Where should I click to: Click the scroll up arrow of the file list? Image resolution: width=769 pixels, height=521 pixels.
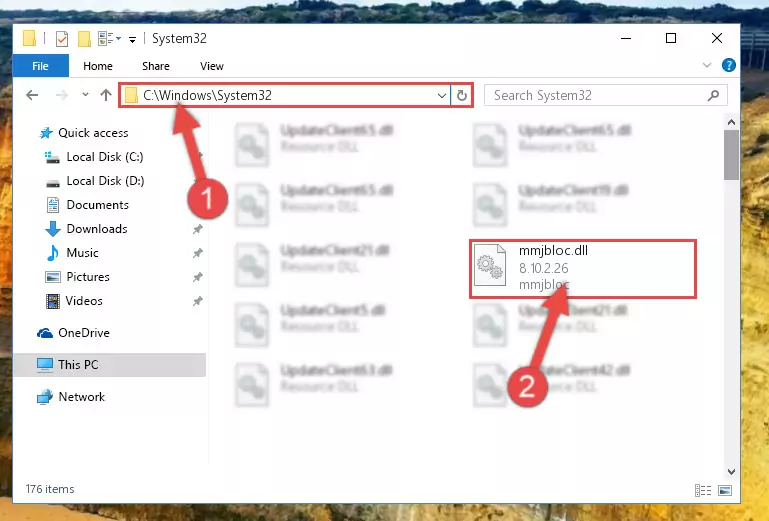[x=731, y=122]
